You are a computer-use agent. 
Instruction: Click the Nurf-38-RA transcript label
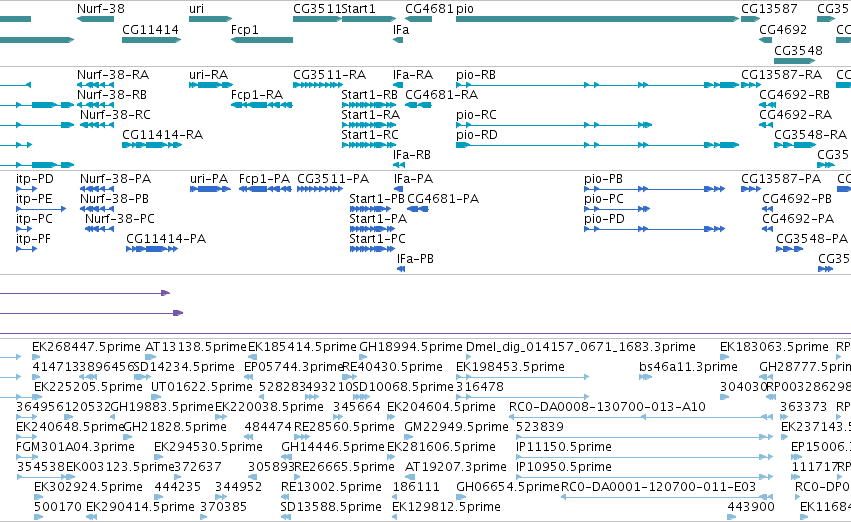click(113, 74)
